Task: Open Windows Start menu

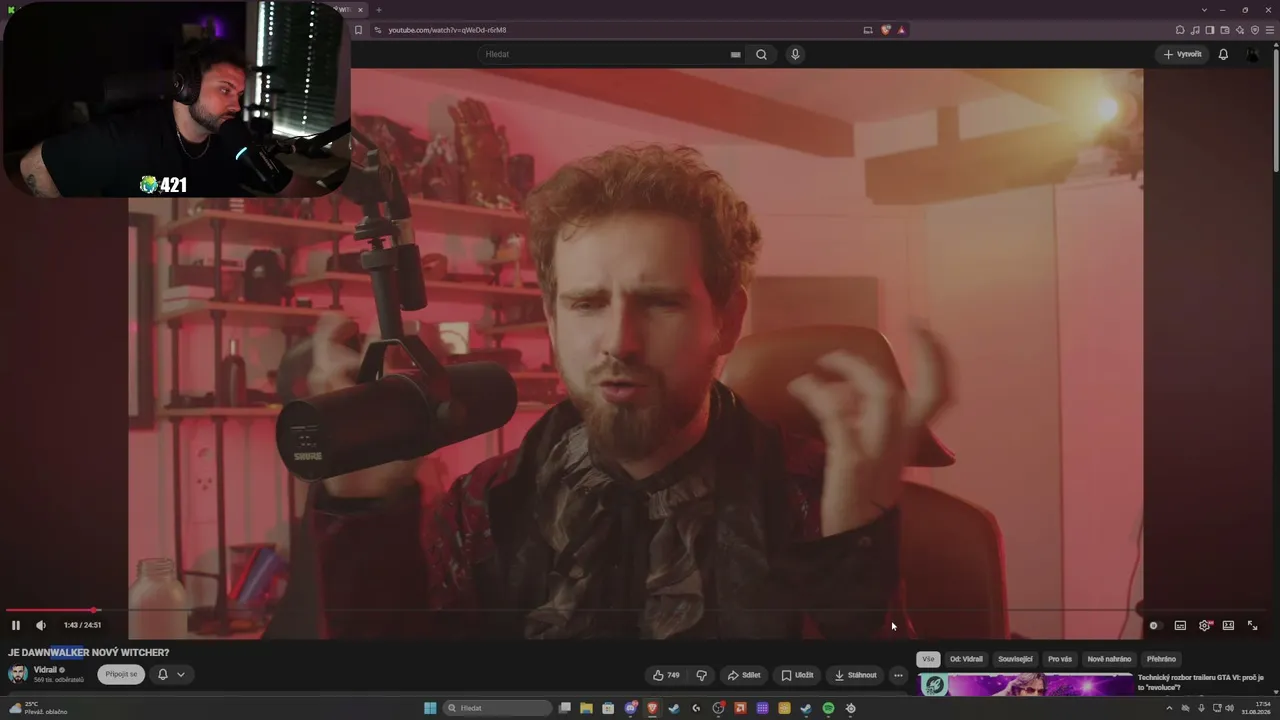Action: coord(430,708)
